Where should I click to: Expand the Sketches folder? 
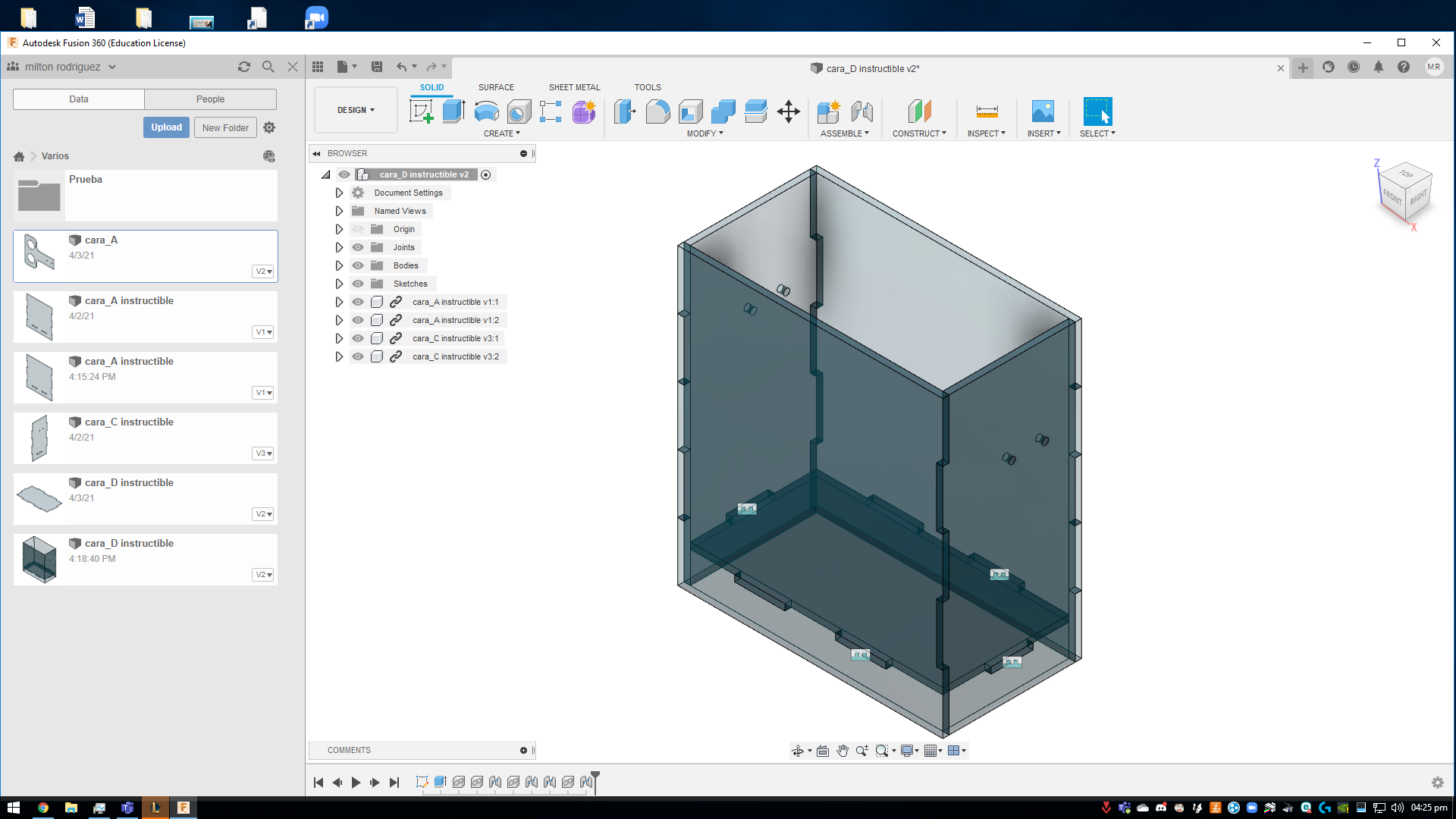[339, 284]
